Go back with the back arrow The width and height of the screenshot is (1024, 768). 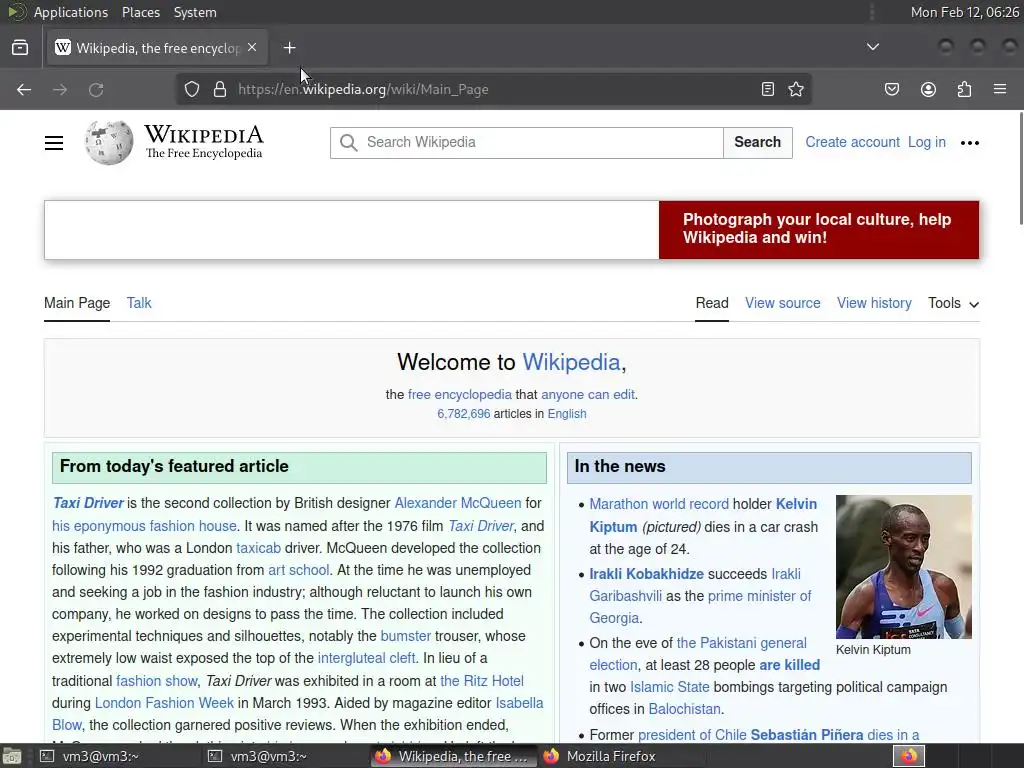(24, 89)
